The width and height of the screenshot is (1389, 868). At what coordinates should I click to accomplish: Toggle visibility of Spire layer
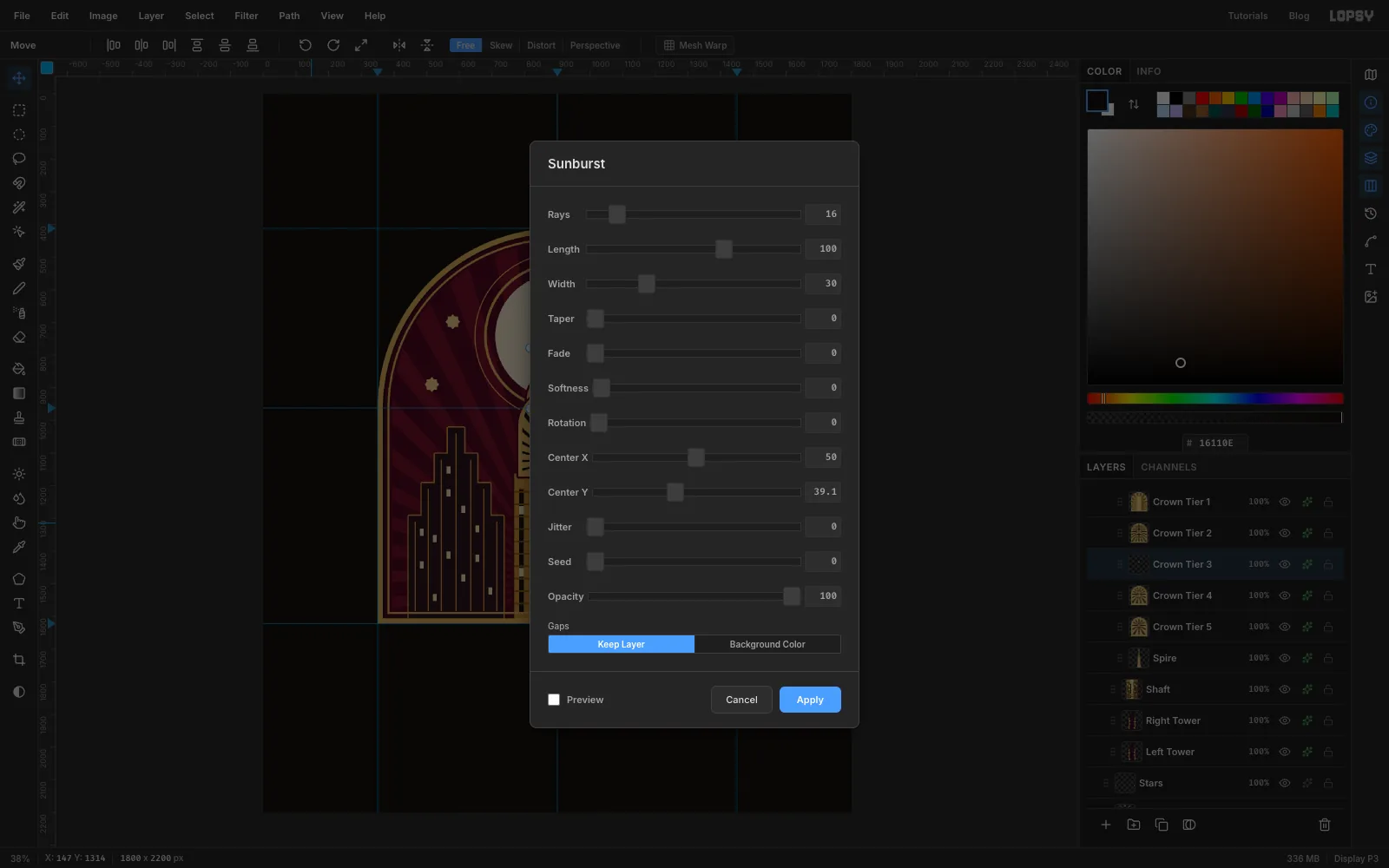pos(1285,658)
